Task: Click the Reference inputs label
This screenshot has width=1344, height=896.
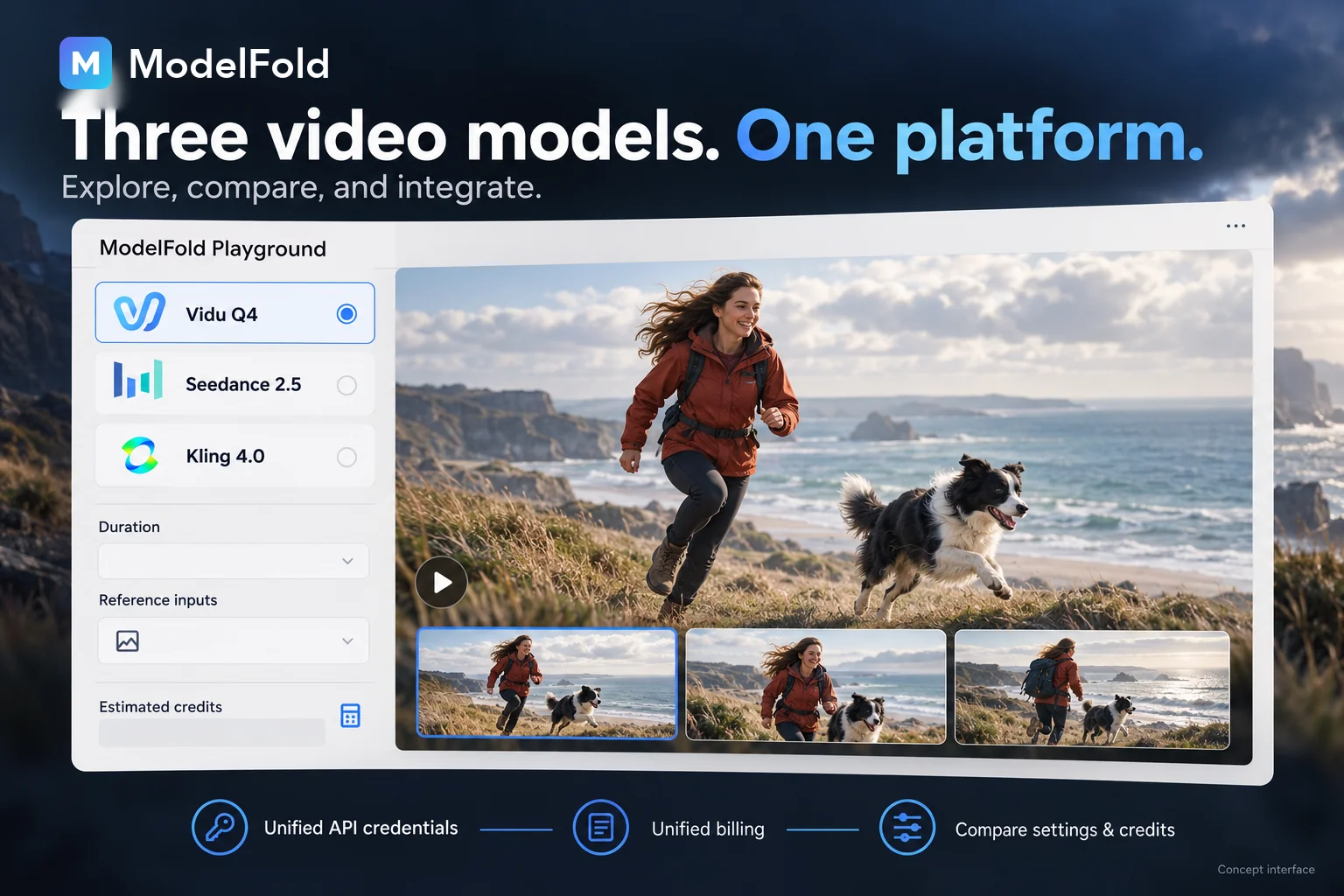Action: [157, 600]
